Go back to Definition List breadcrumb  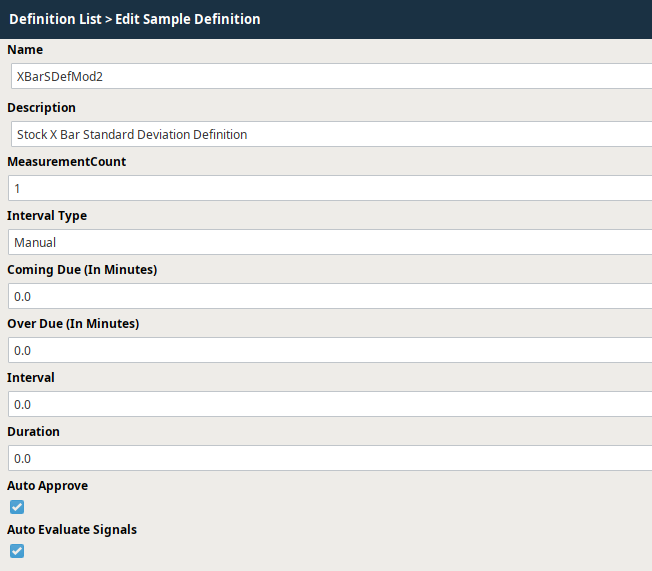(x=54, y=19)
